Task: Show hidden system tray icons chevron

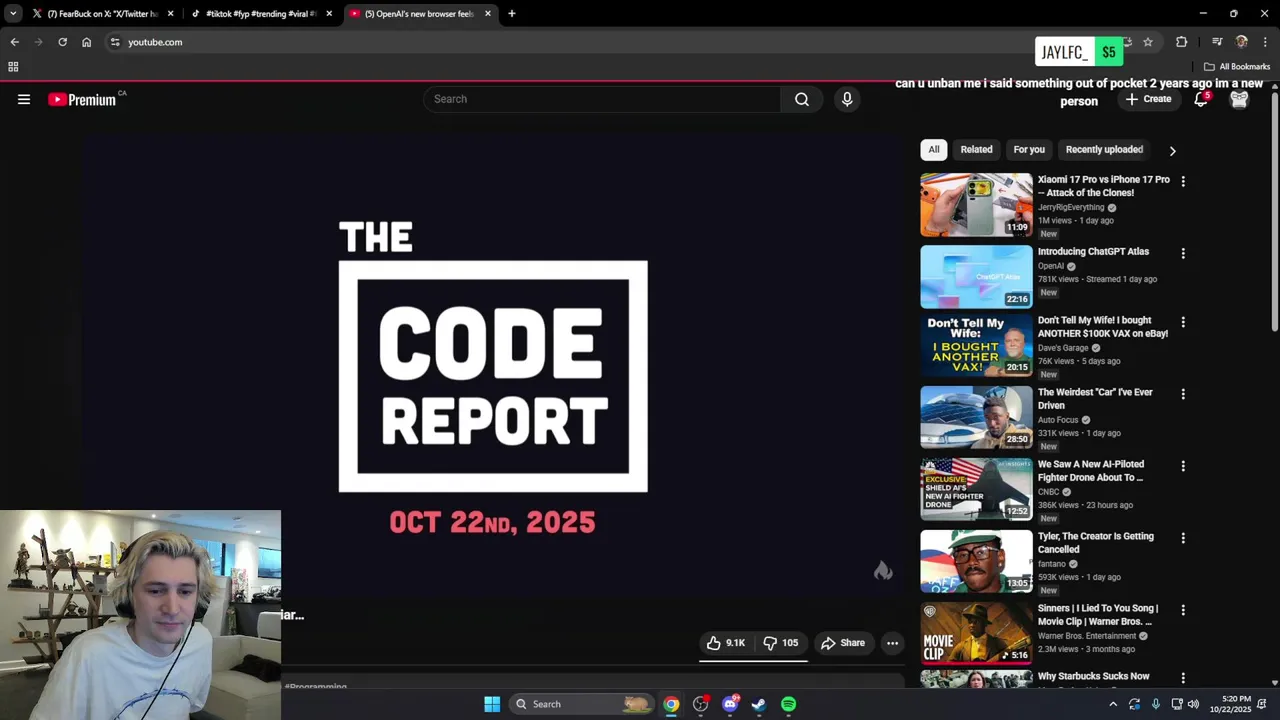Action: (1113, 704)
